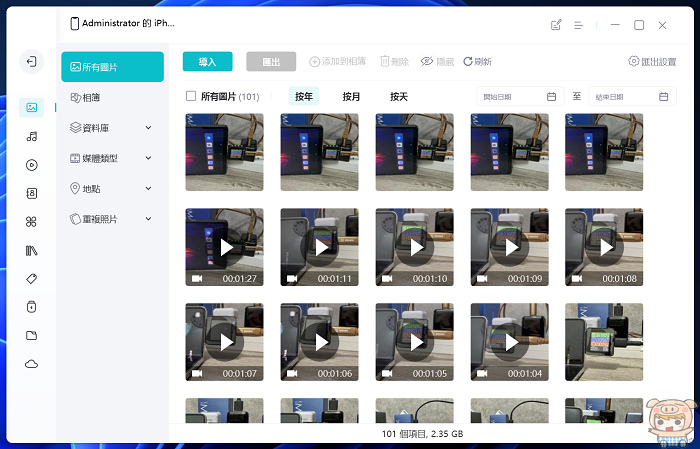This screenshot has height=449, width=700.
Task: Select the first photo thumbnail in top row
Action: (225, 152)
